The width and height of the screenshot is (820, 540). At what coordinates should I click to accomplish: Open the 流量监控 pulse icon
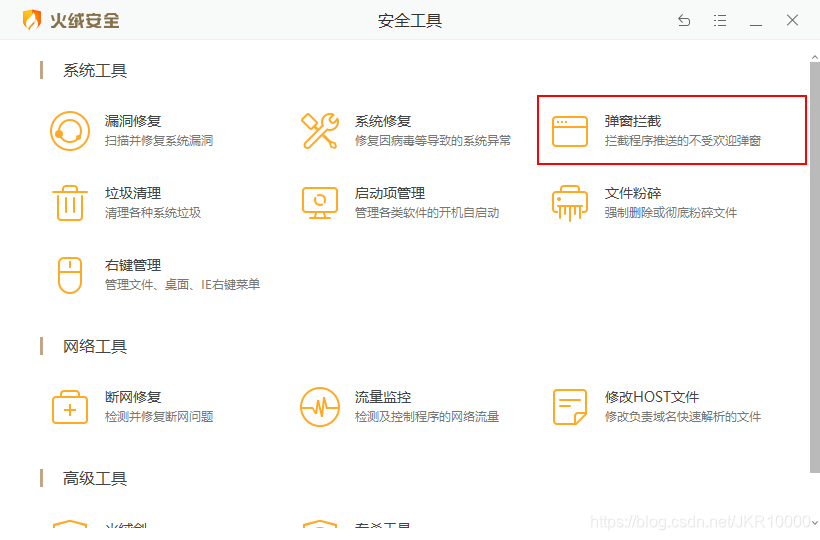coord(320,407)
